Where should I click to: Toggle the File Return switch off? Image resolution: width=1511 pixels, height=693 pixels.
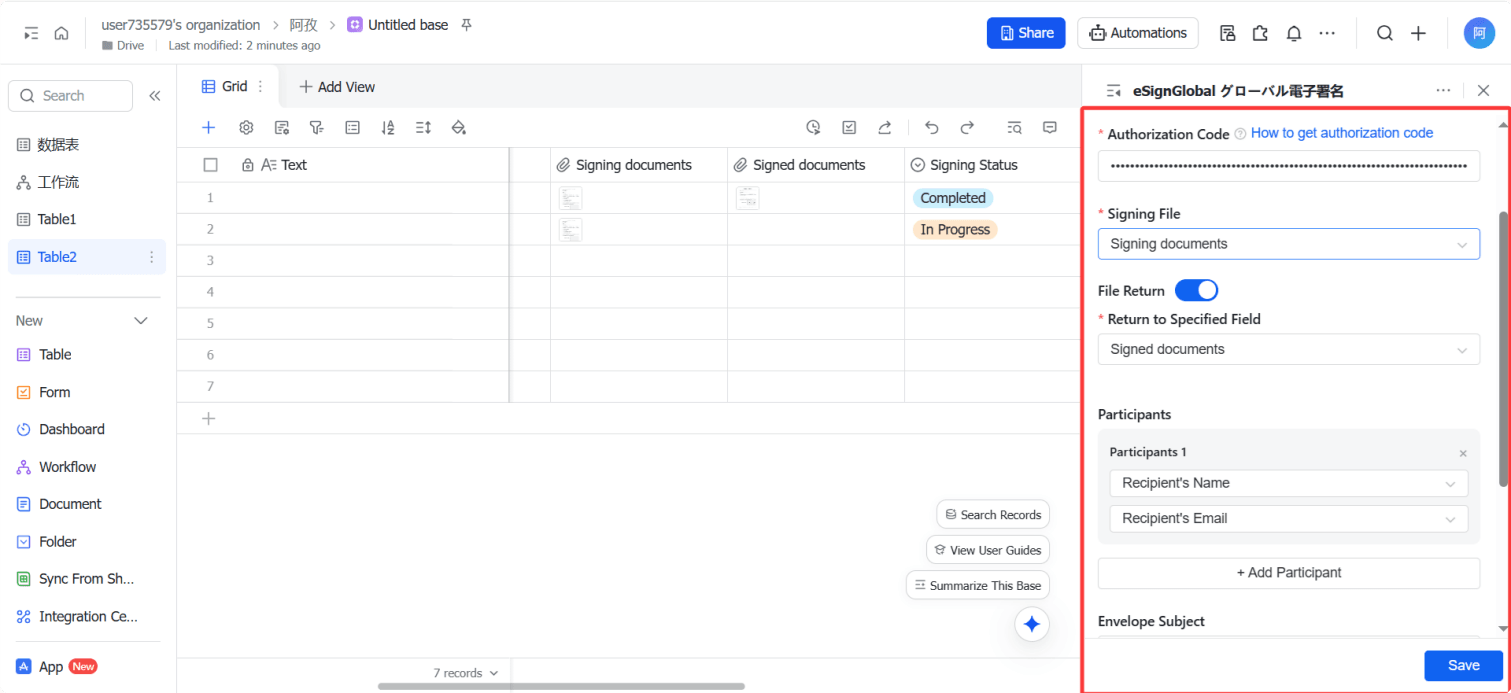(x=1196, y=291)
